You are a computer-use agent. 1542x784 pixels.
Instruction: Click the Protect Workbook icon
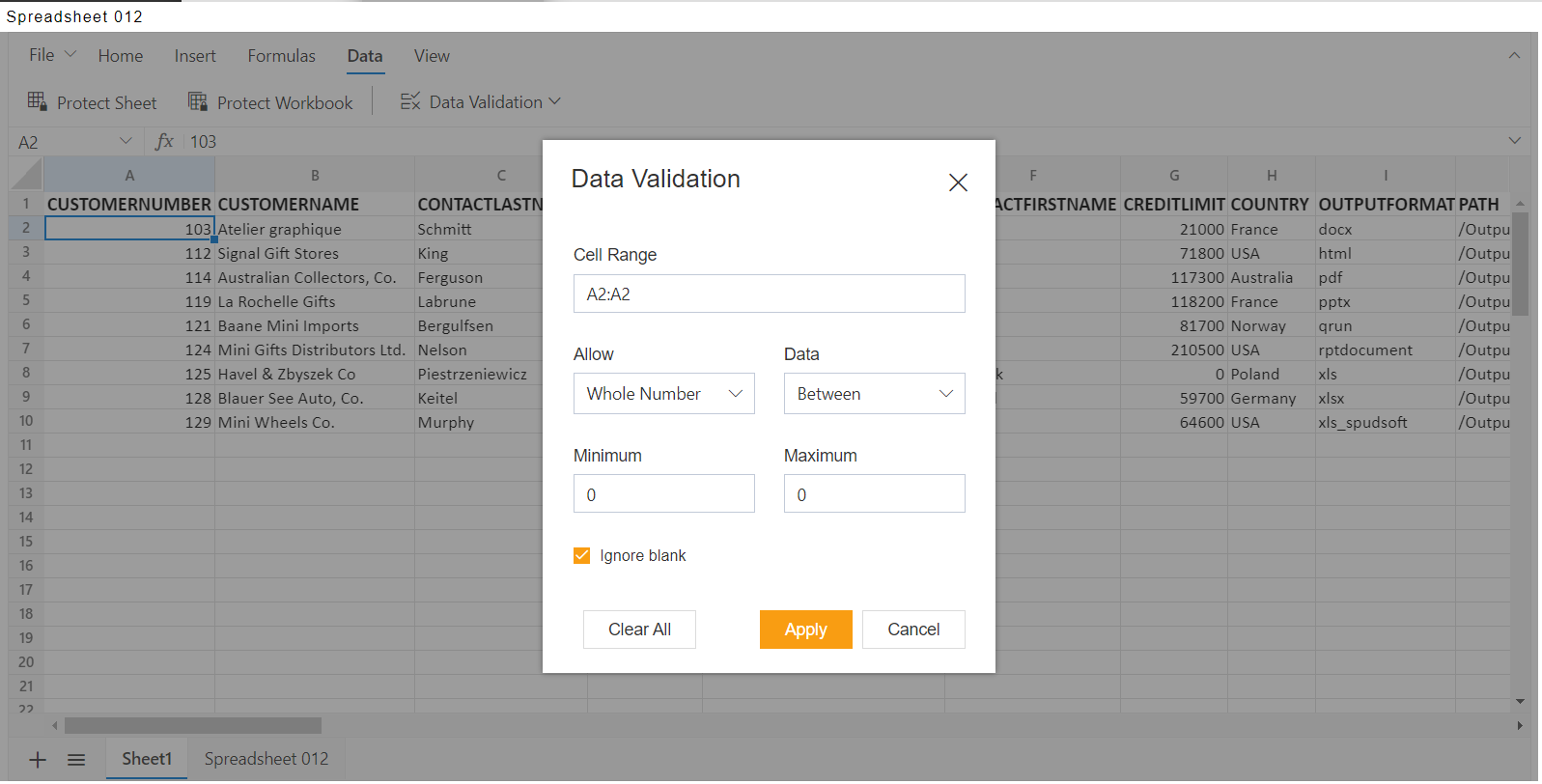(198, 101)
